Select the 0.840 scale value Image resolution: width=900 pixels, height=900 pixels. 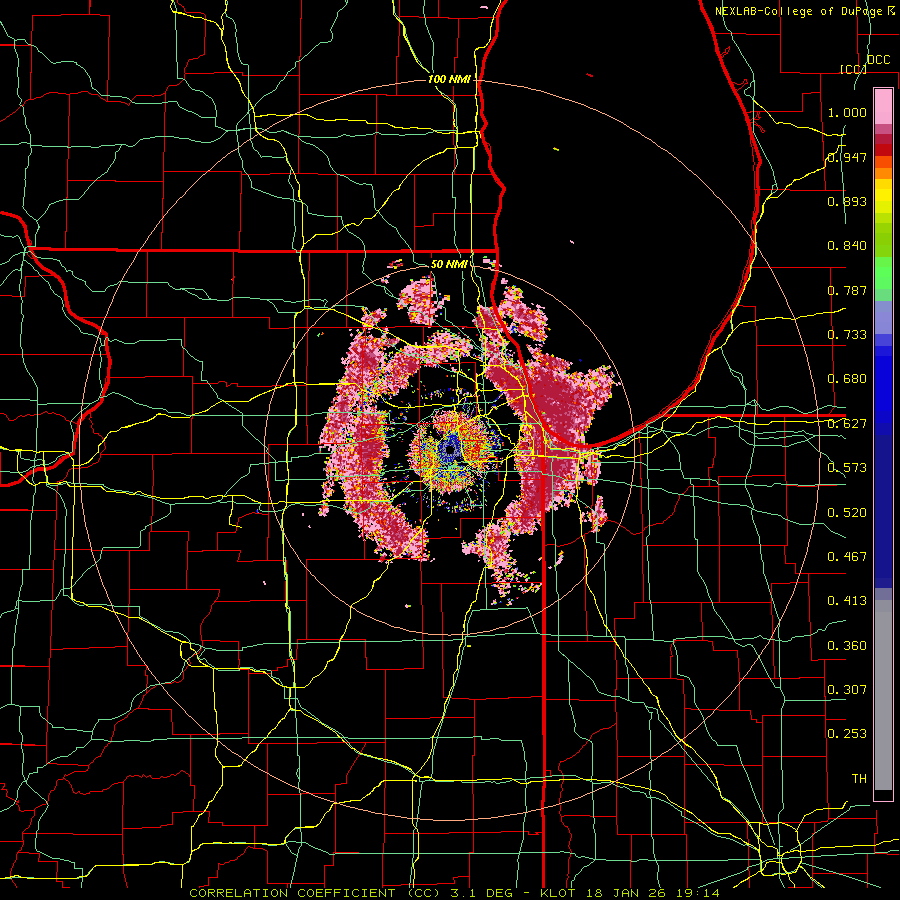847,246
